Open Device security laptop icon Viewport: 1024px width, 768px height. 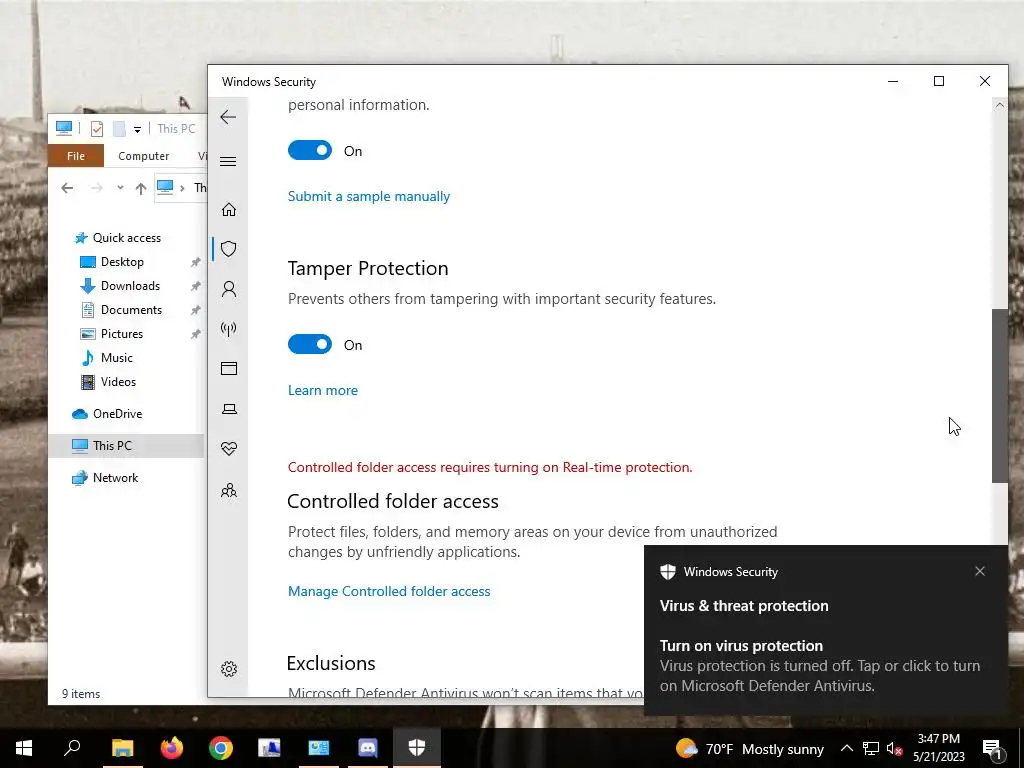229,409
